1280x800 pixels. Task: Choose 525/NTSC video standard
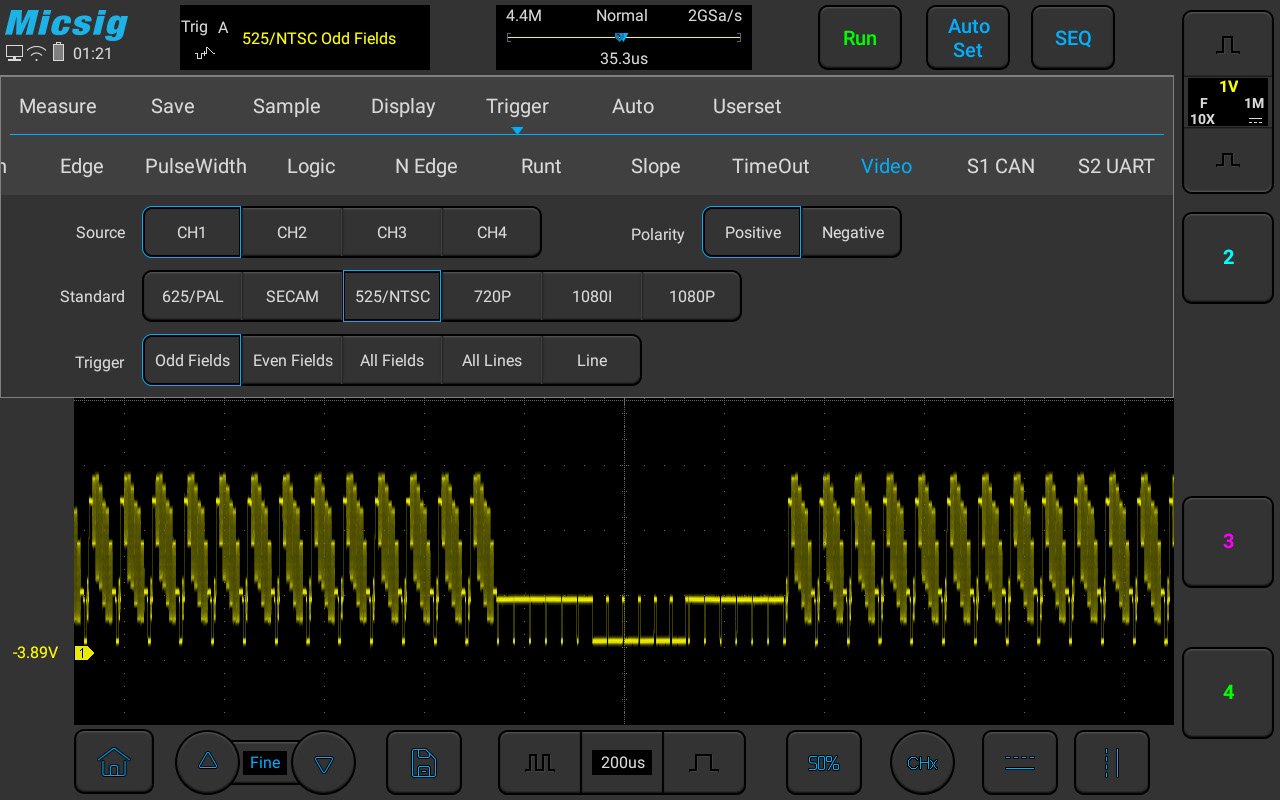pyautogui.click(x=392, y=296)
